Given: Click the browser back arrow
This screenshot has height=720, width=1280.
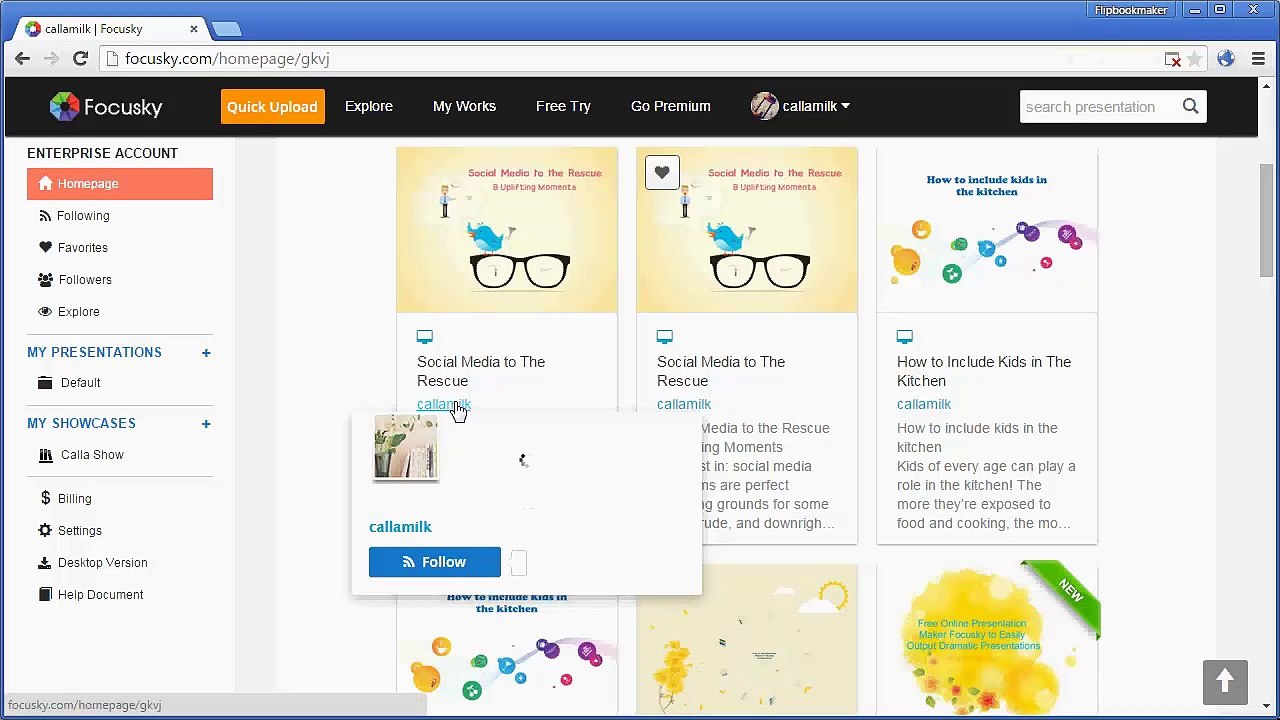Looking at the screenshot, I should pos(22,59).
